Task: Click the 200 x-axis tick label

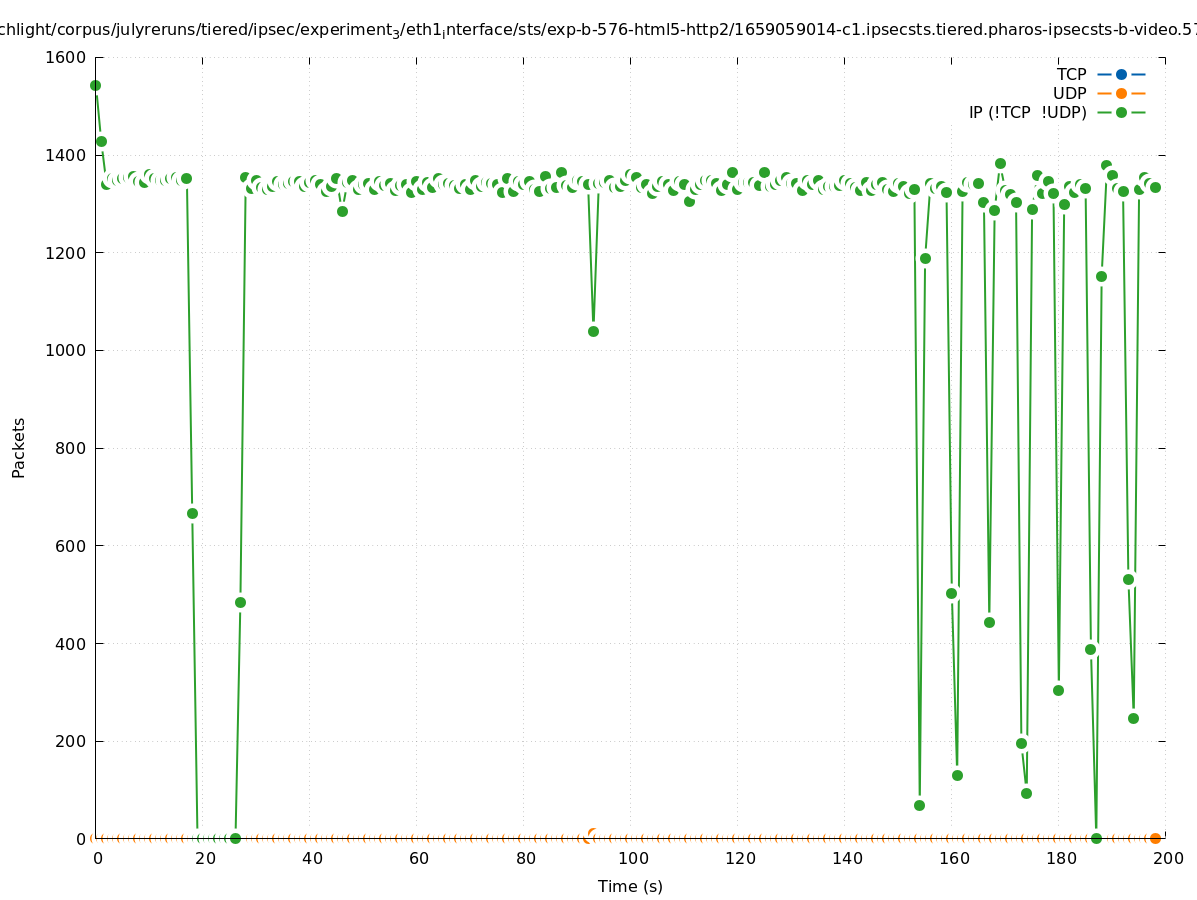Action: click(x=1166, y=858)
